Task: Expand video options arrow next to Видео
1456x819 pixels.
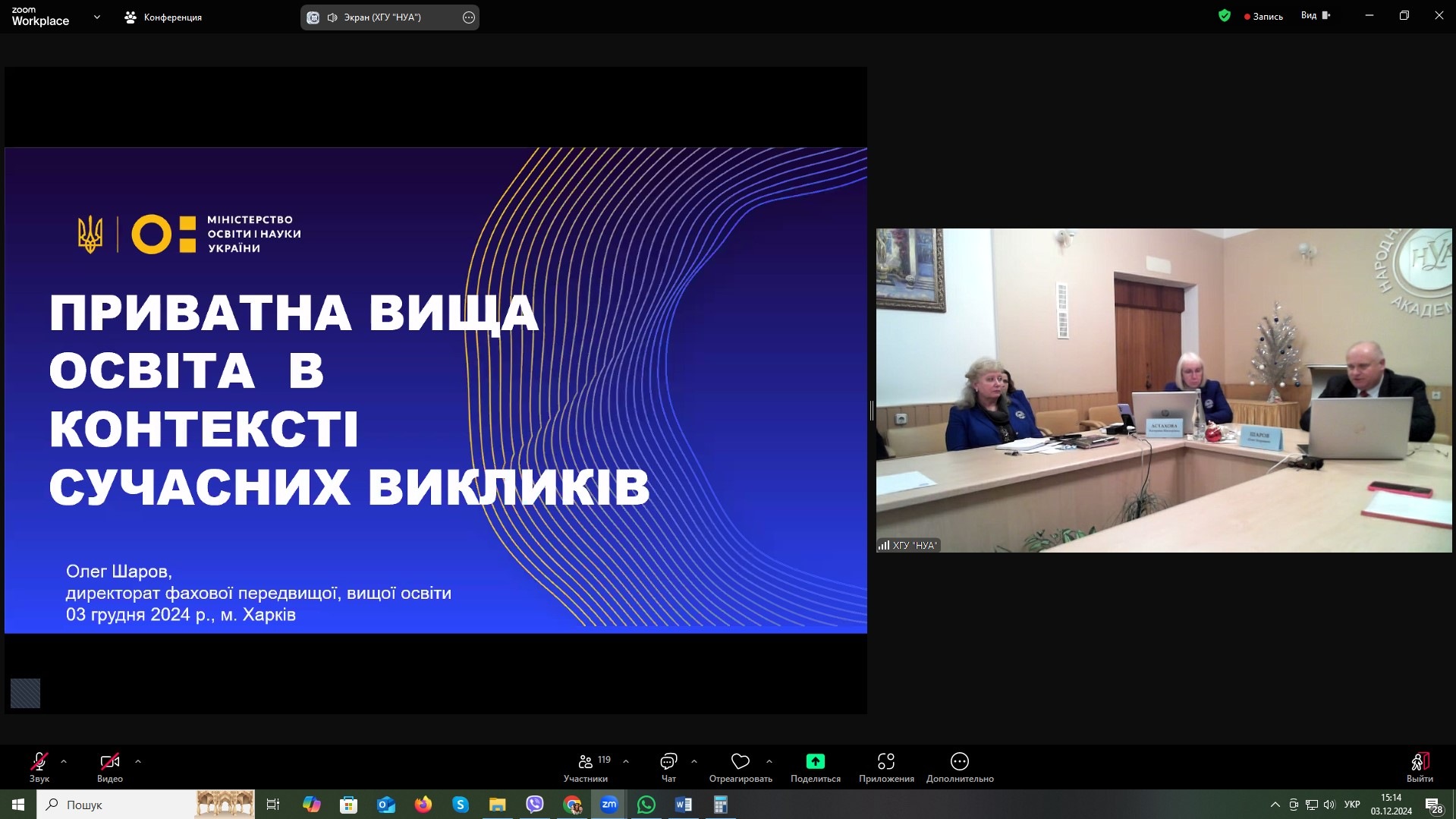Action: pyautogui.click(x=138, y=761)
